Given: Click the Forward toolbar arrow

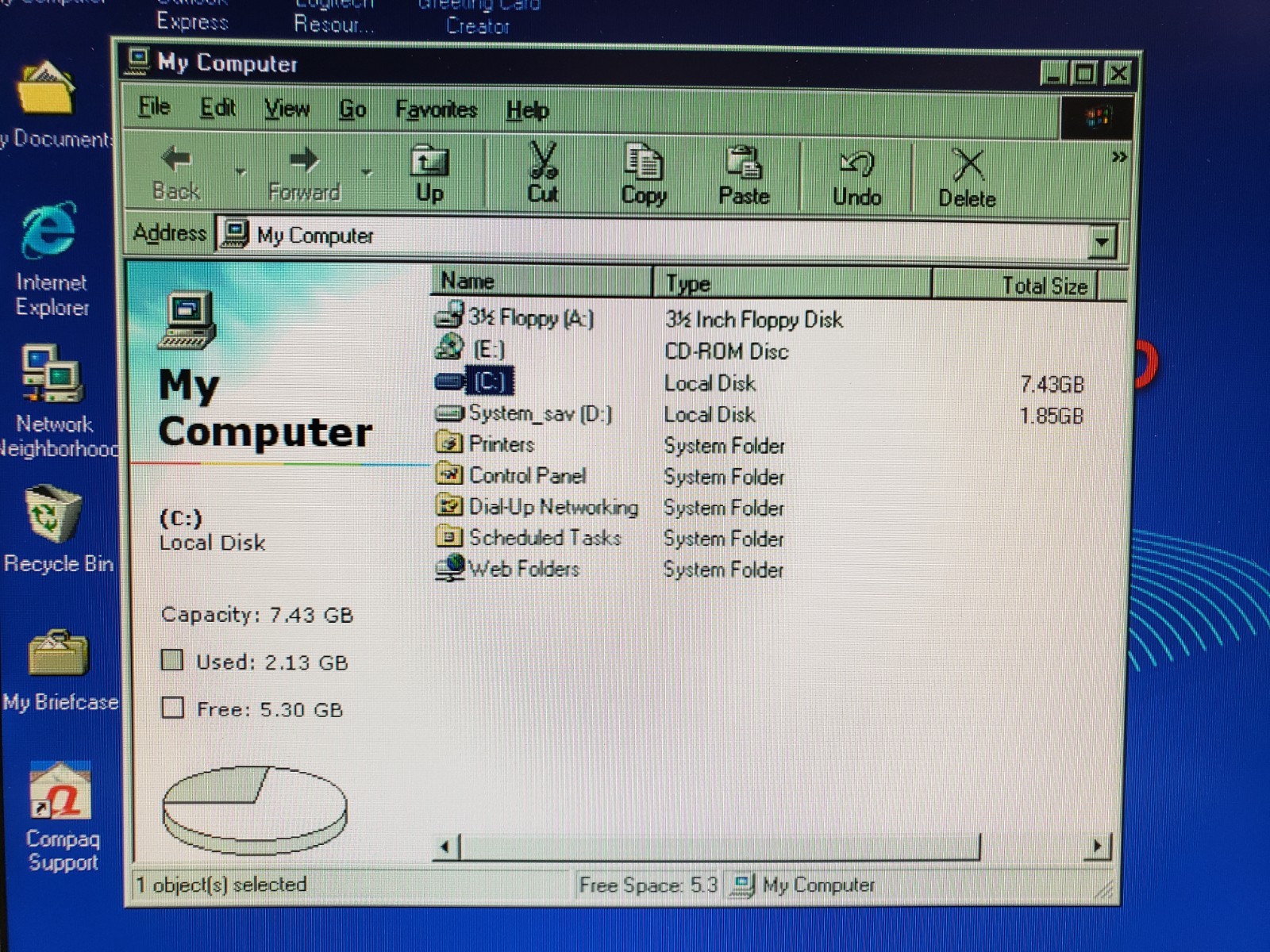Looking at the screenshot, I should (304, 173).
